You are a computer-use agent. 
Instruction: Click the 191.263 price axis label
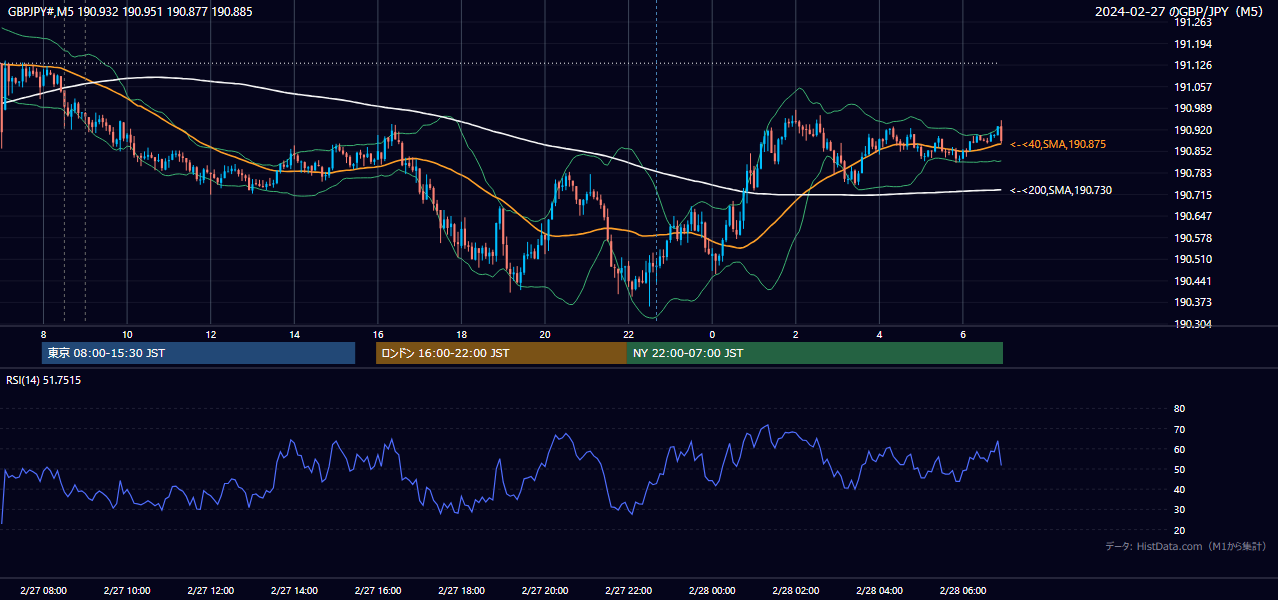[1193, 23]
